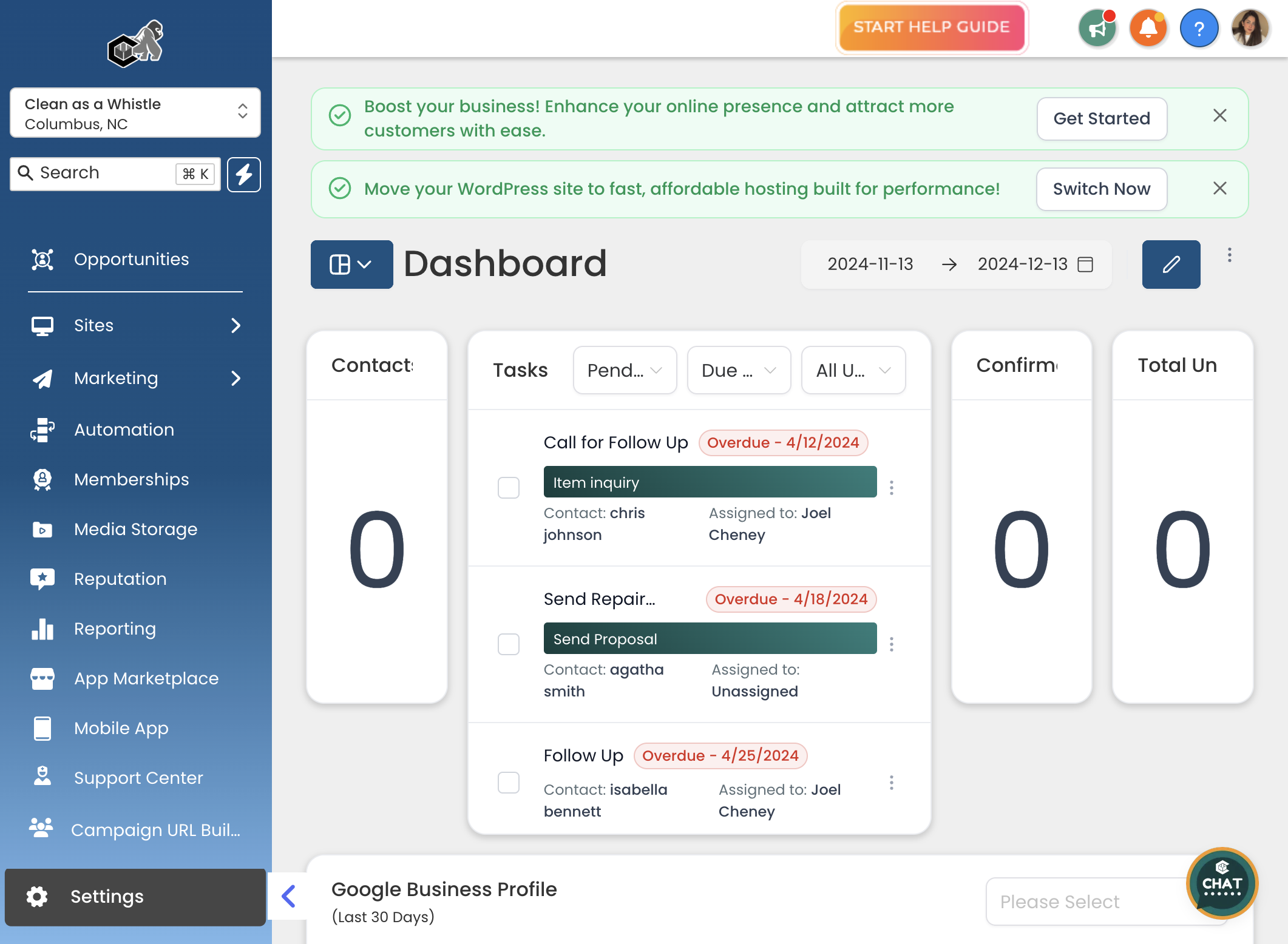
Task: Dismiss the Boost your business banner
Action: [1220, 116]
